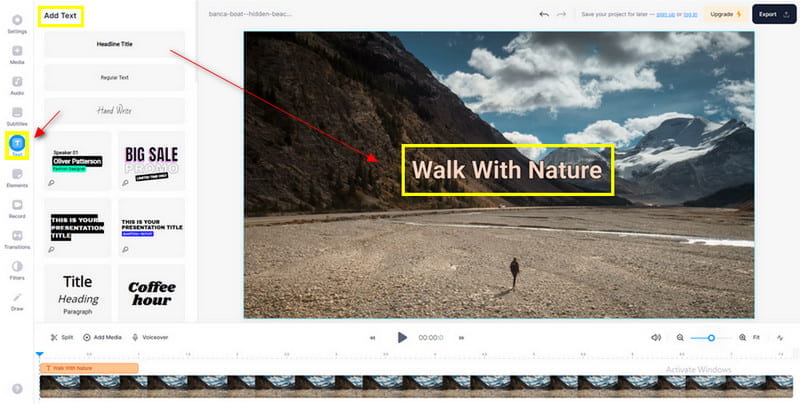
Task: Open the Audio sidebar panel
Action: [x=17, y=85]
